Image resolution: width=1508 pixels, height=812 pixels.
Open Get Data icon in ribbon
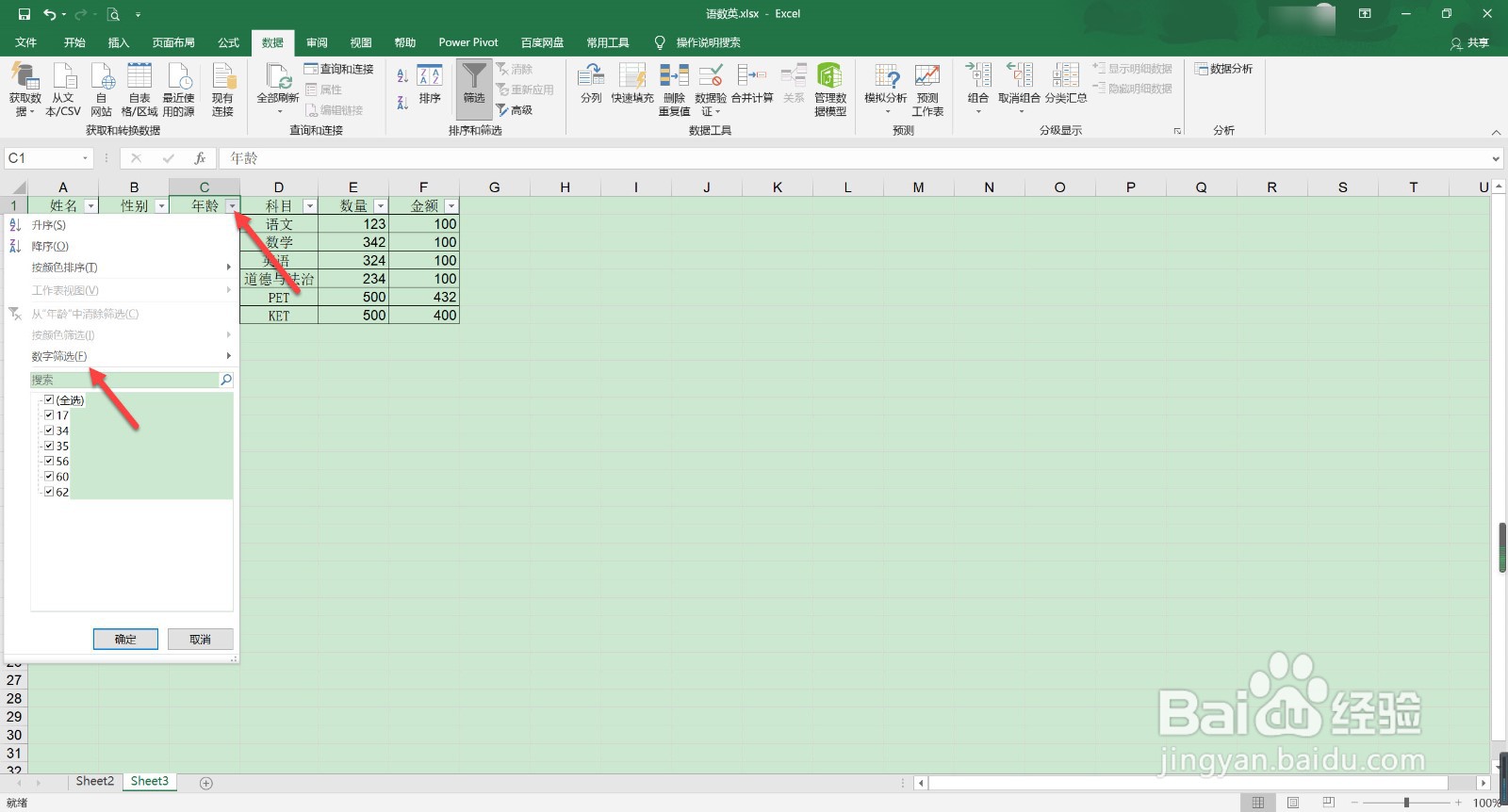(x=25, y=76)
